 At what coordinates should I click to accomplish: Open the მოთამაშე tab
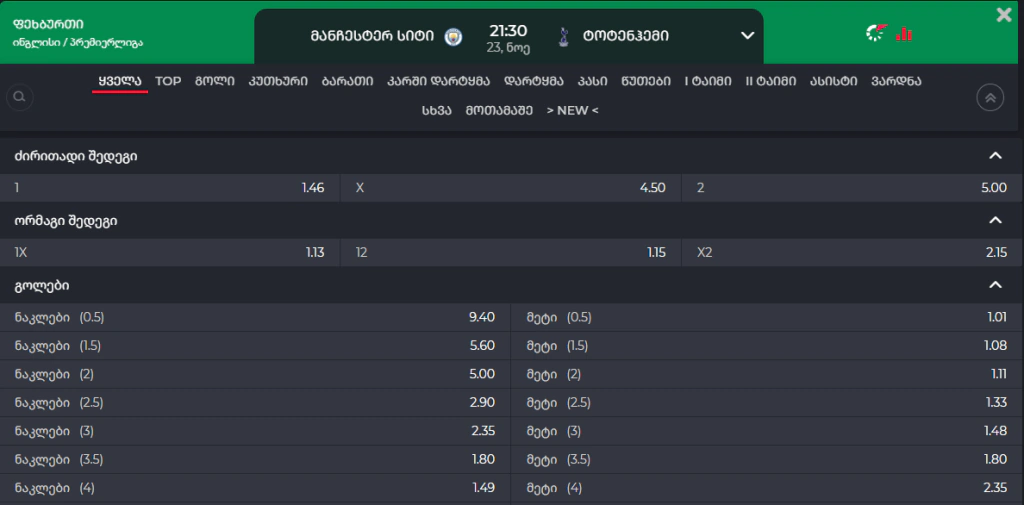pos(499,110)
